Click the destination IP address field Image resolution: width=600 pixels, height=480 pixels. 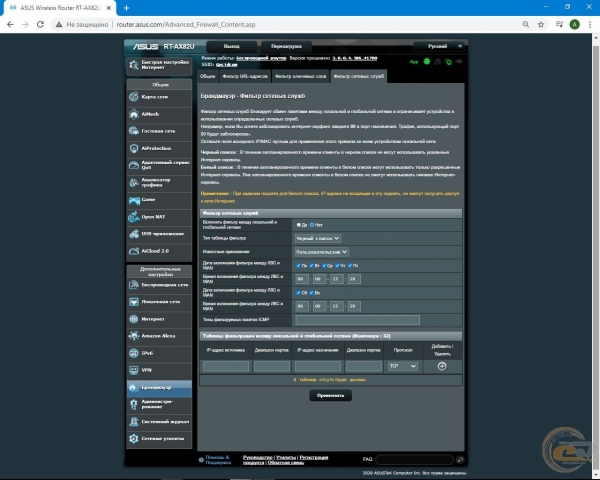[318, 366]
